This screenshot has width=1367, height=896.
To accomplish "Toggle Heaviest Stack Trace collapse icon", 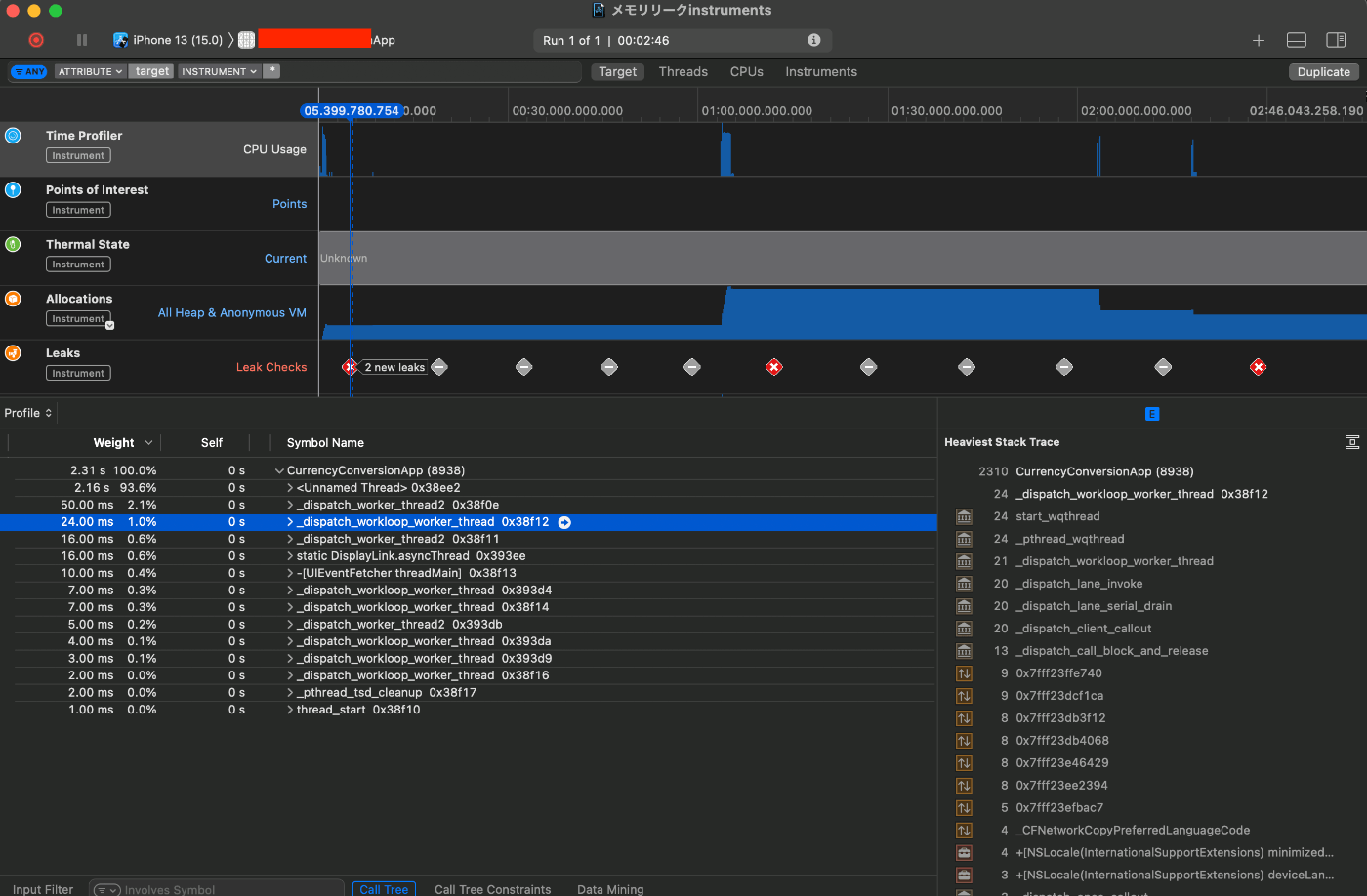I will [1352, 442].
